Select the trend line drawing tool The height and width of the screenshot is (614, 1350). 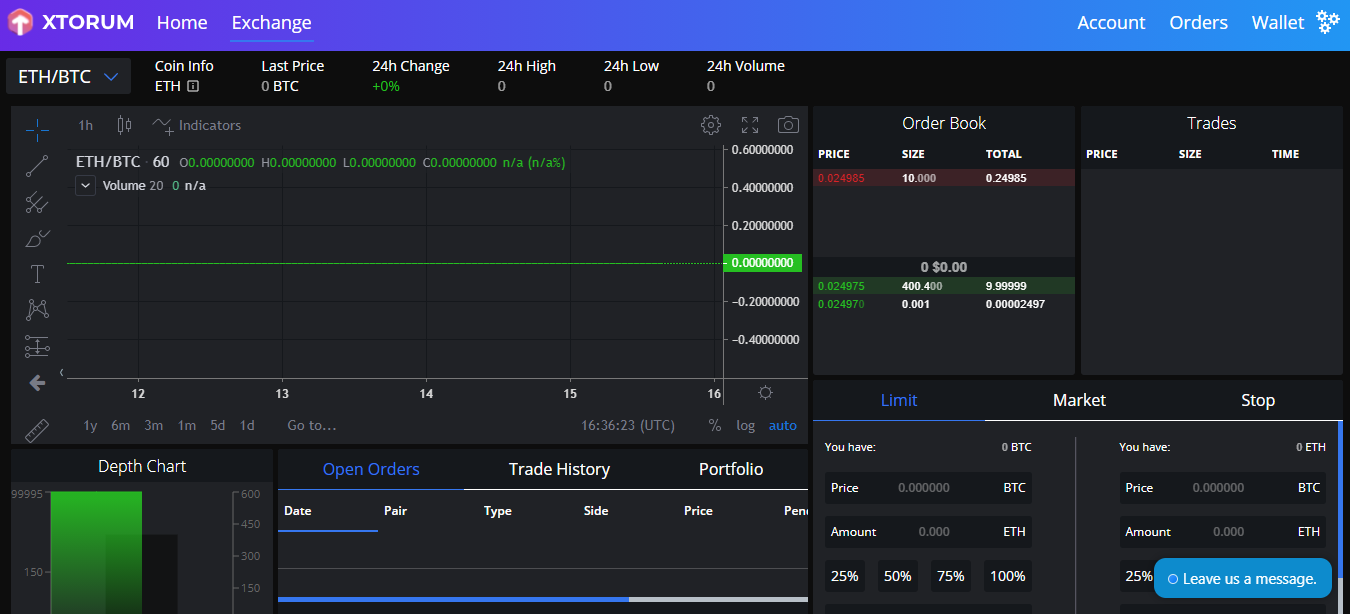37,166
